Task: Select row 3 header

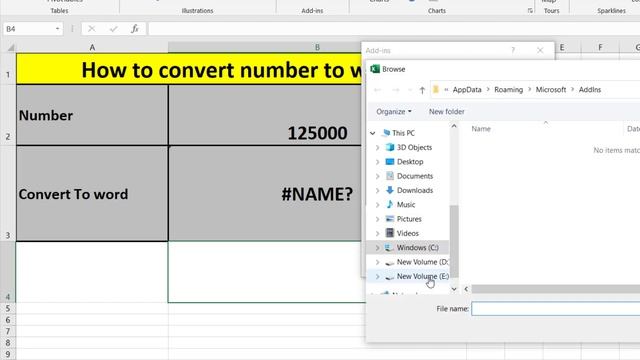Action: [8, 193]
